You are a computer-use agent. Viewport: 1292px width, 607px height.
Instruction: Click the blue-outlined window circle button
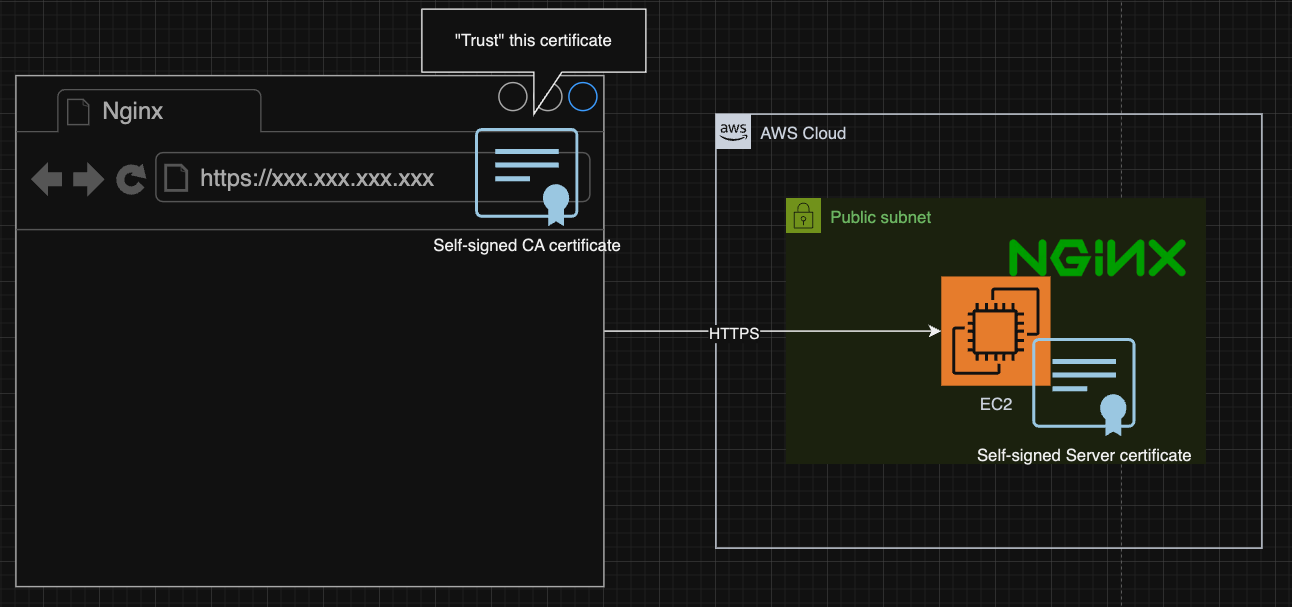pos(583,97)
